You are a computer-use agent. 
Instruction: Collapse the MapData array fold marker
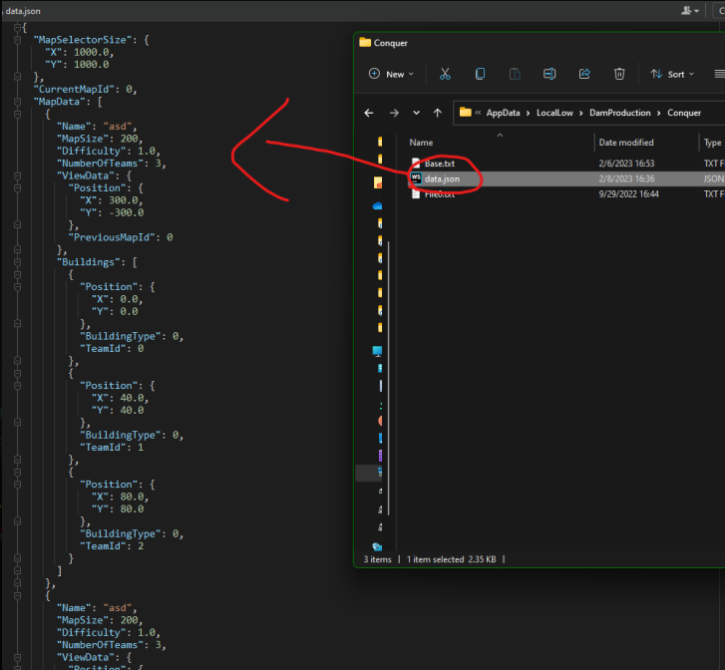tap(18, 102)
